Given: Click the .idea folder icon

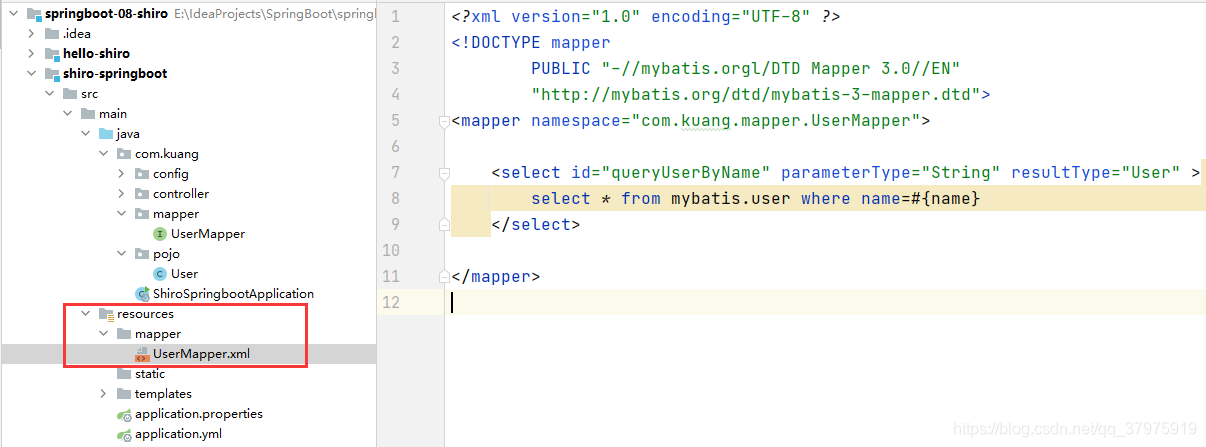Looking at the screenshot, I should [50, 34].
